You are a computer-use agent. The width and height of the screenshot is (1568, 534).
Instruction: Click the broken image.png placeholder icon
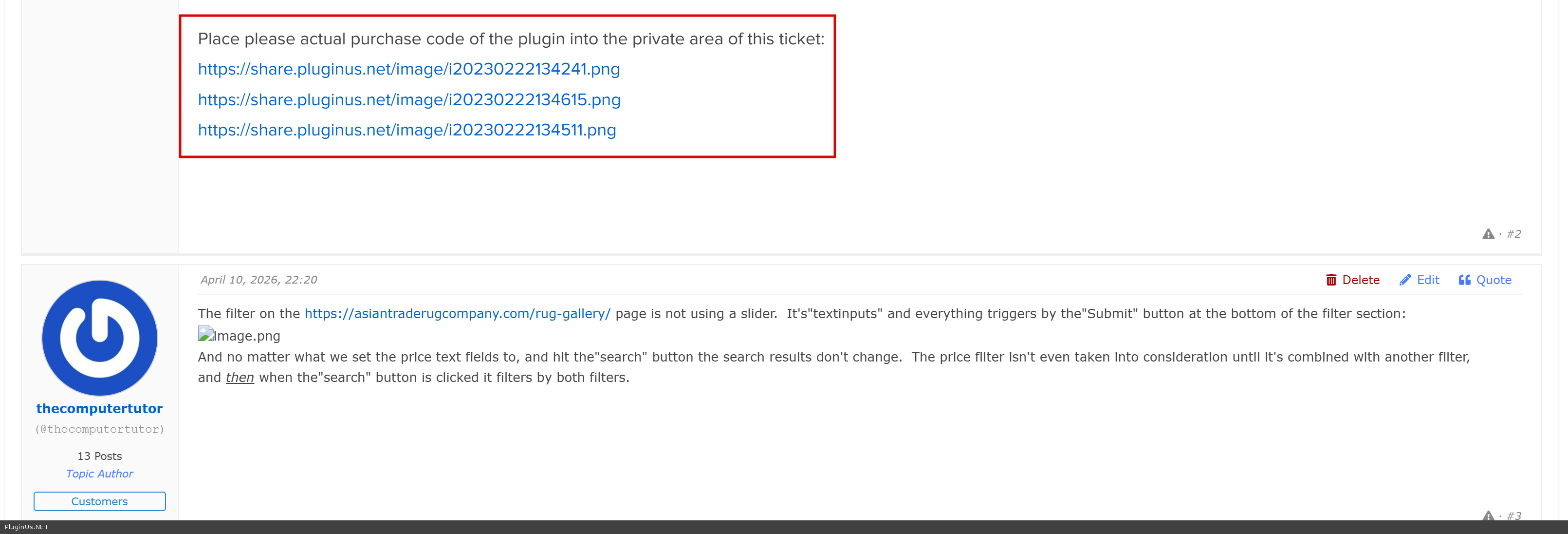click(x=205, y=335)
